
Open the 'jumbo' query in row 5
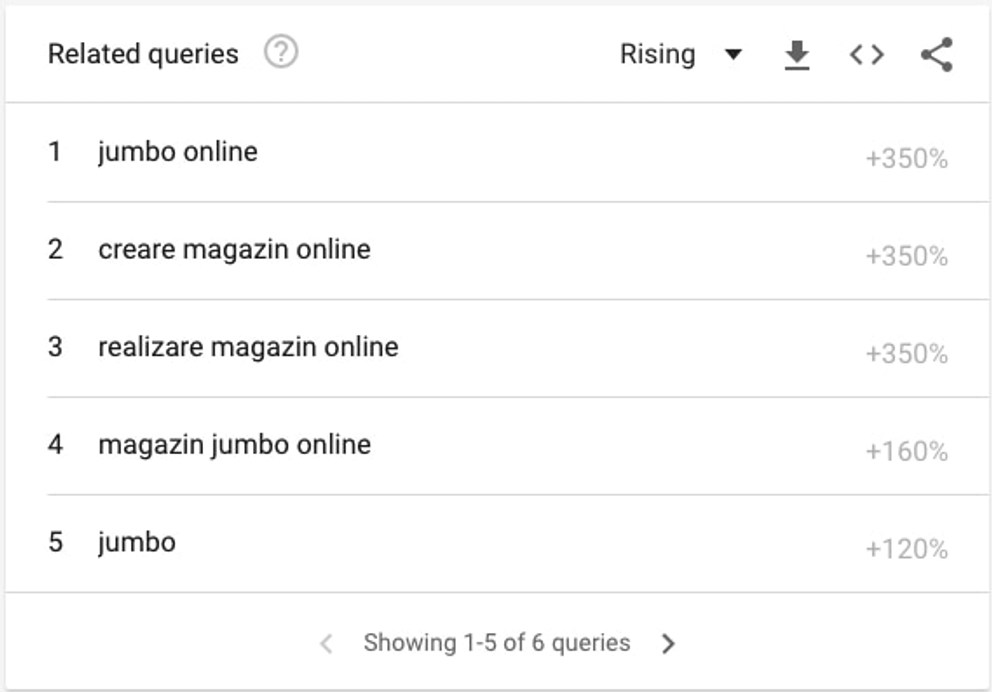pyautogui.click(x=137, y=543)
